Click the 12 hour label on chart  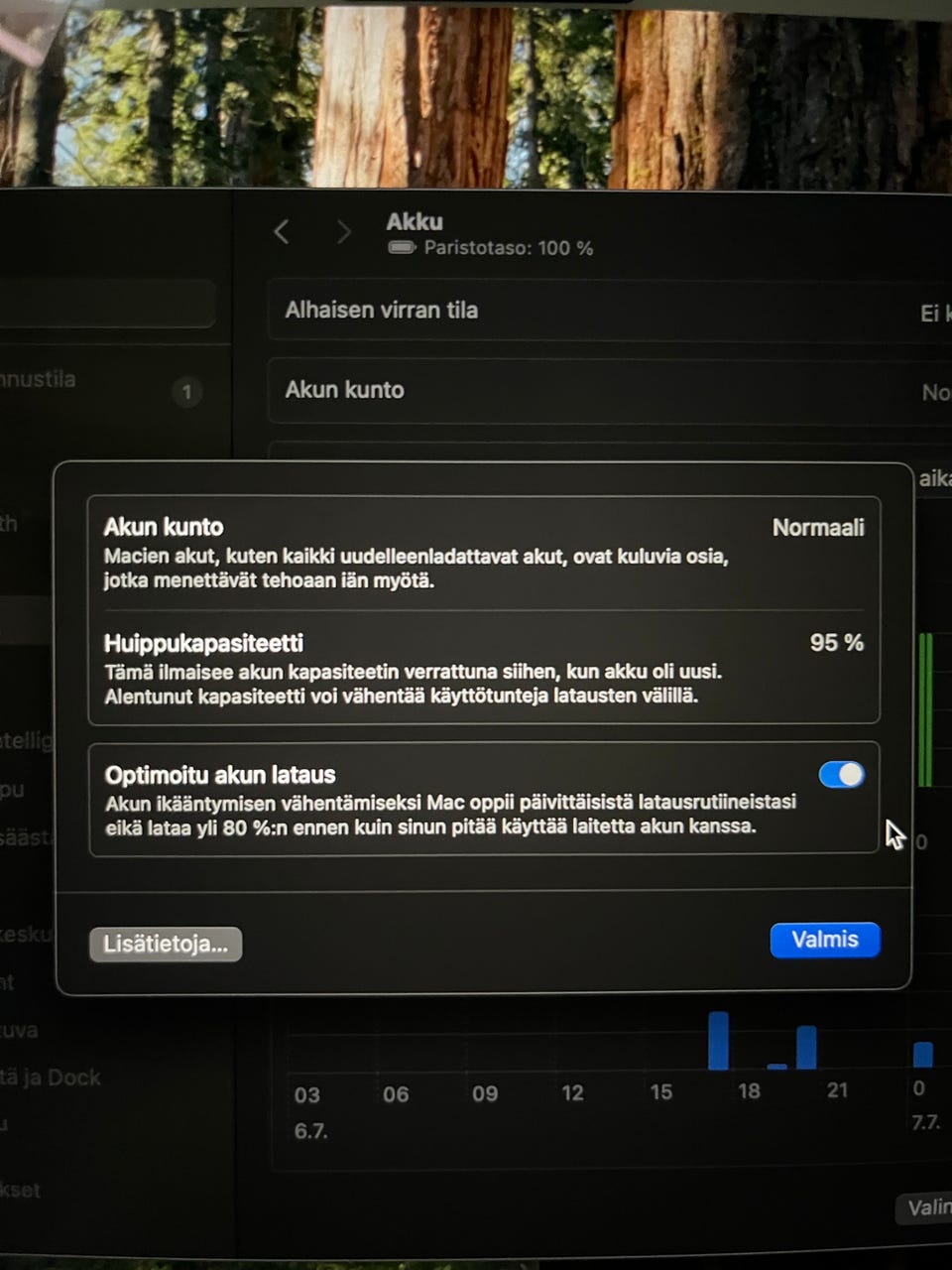coord(572,1093)
